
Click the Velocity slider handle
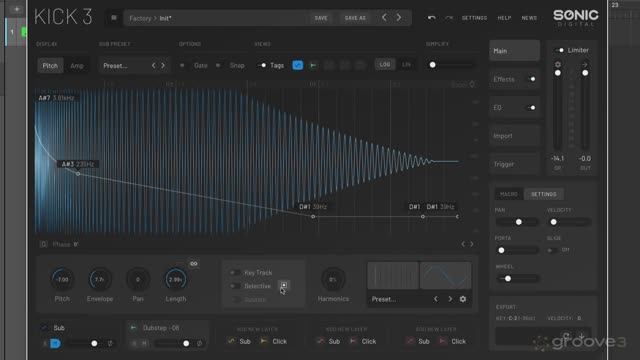(553, 222)
